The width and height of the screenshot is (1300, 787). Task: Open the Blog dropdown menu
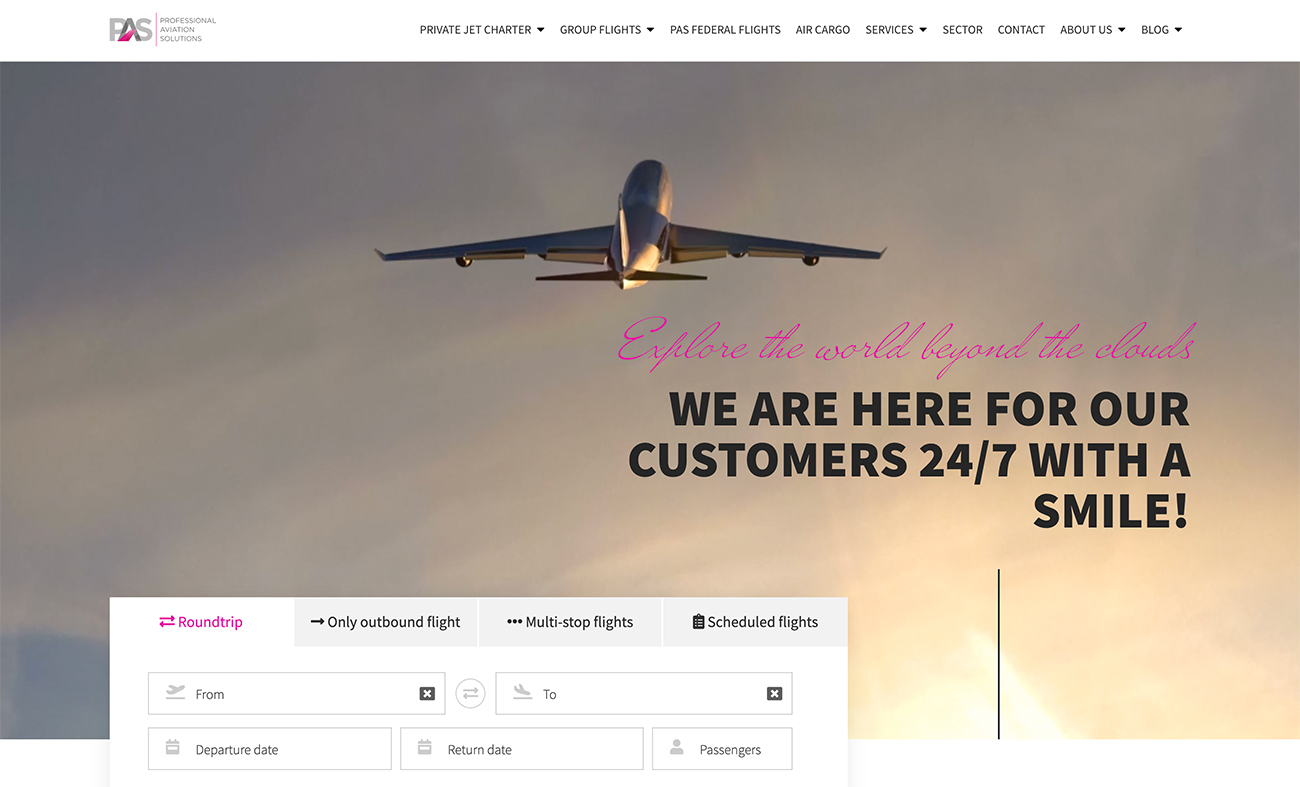(x=1162, y=30)
